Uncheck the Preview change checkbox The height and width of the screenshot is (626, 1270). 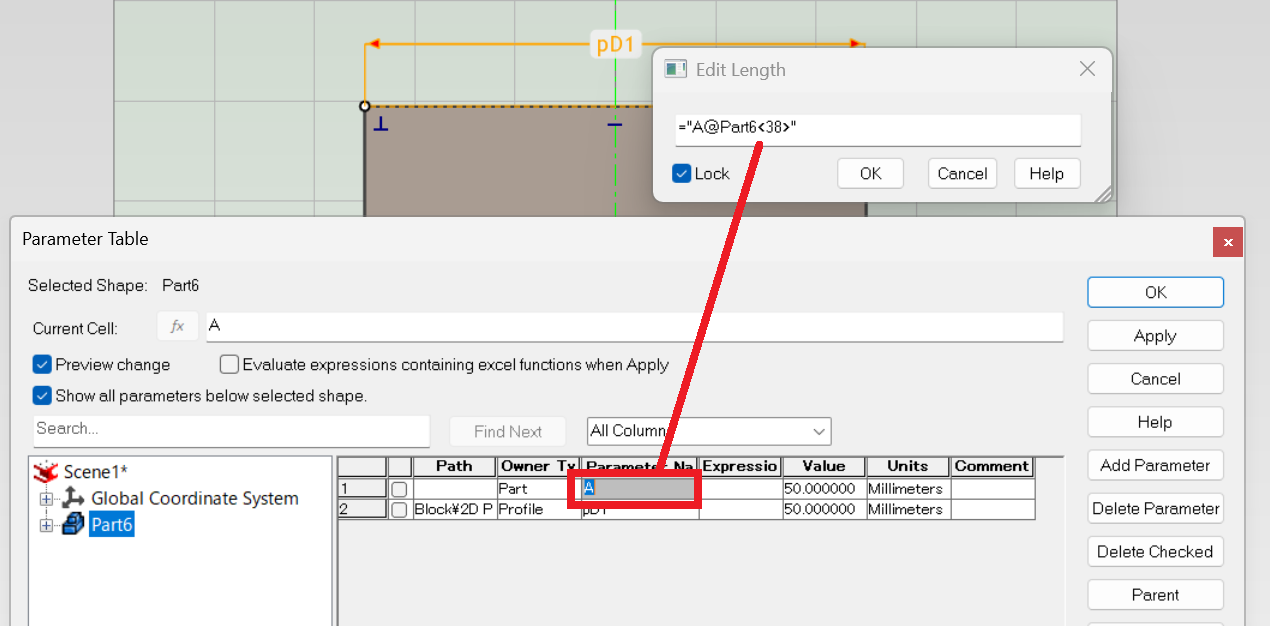[42, 365]
